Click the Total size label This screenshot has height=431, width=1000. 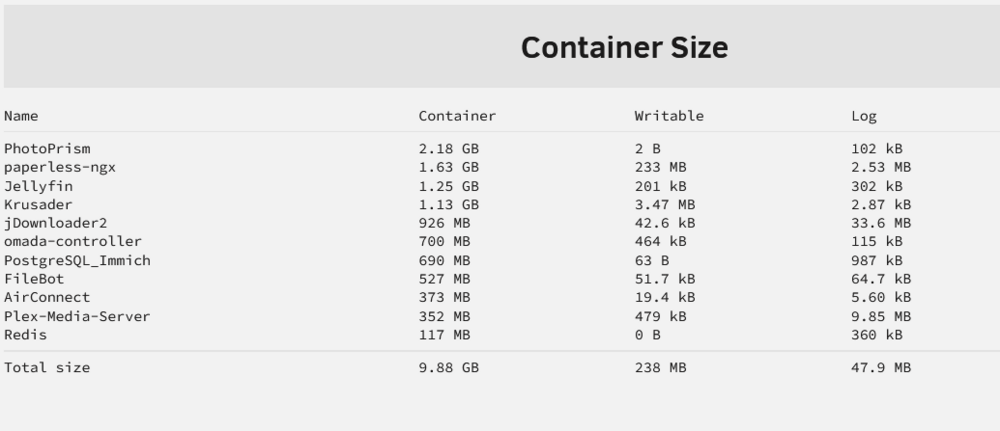click(x=47, y=367)
